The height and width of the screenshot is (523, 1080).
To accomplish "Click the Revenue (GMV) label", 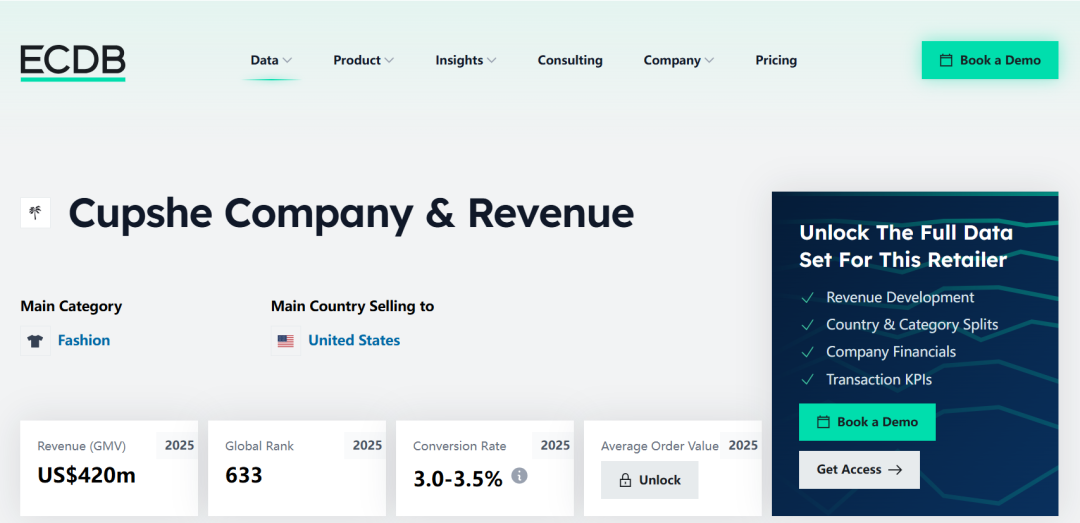I will 82,446.
